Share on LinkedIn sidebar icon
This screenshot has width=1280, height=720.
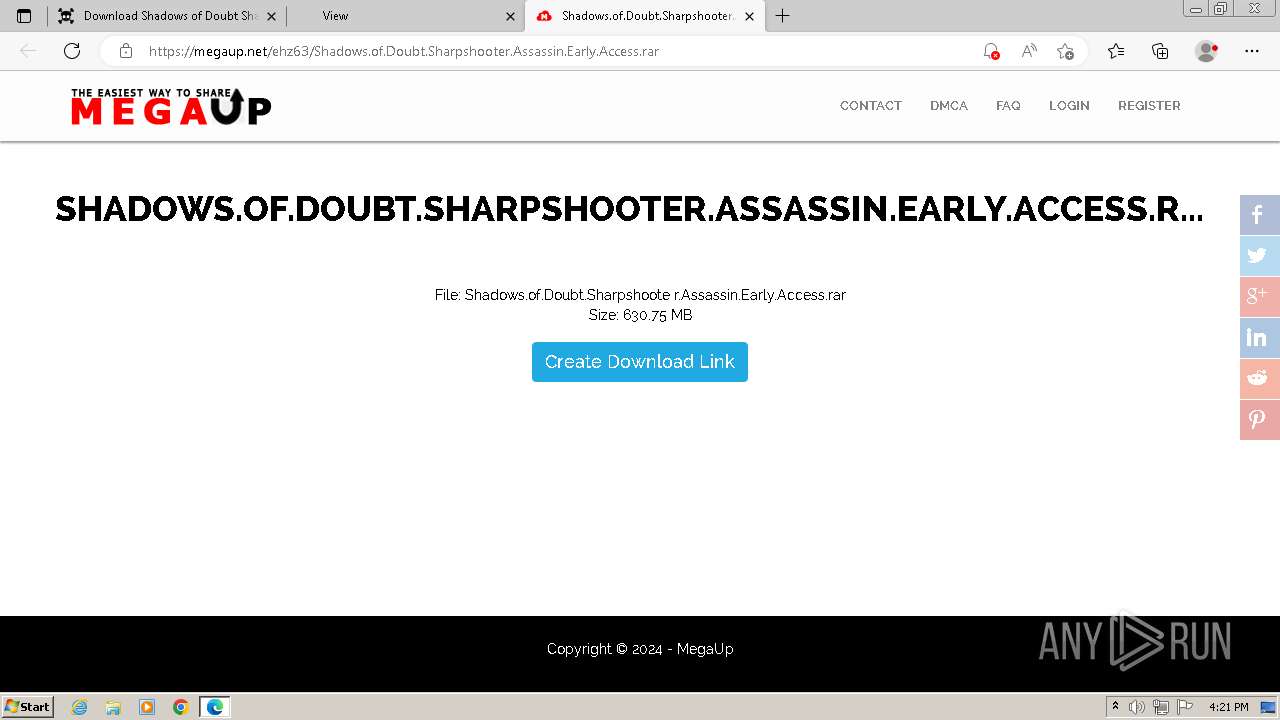pyautogui.click(x=1259, y=338)
